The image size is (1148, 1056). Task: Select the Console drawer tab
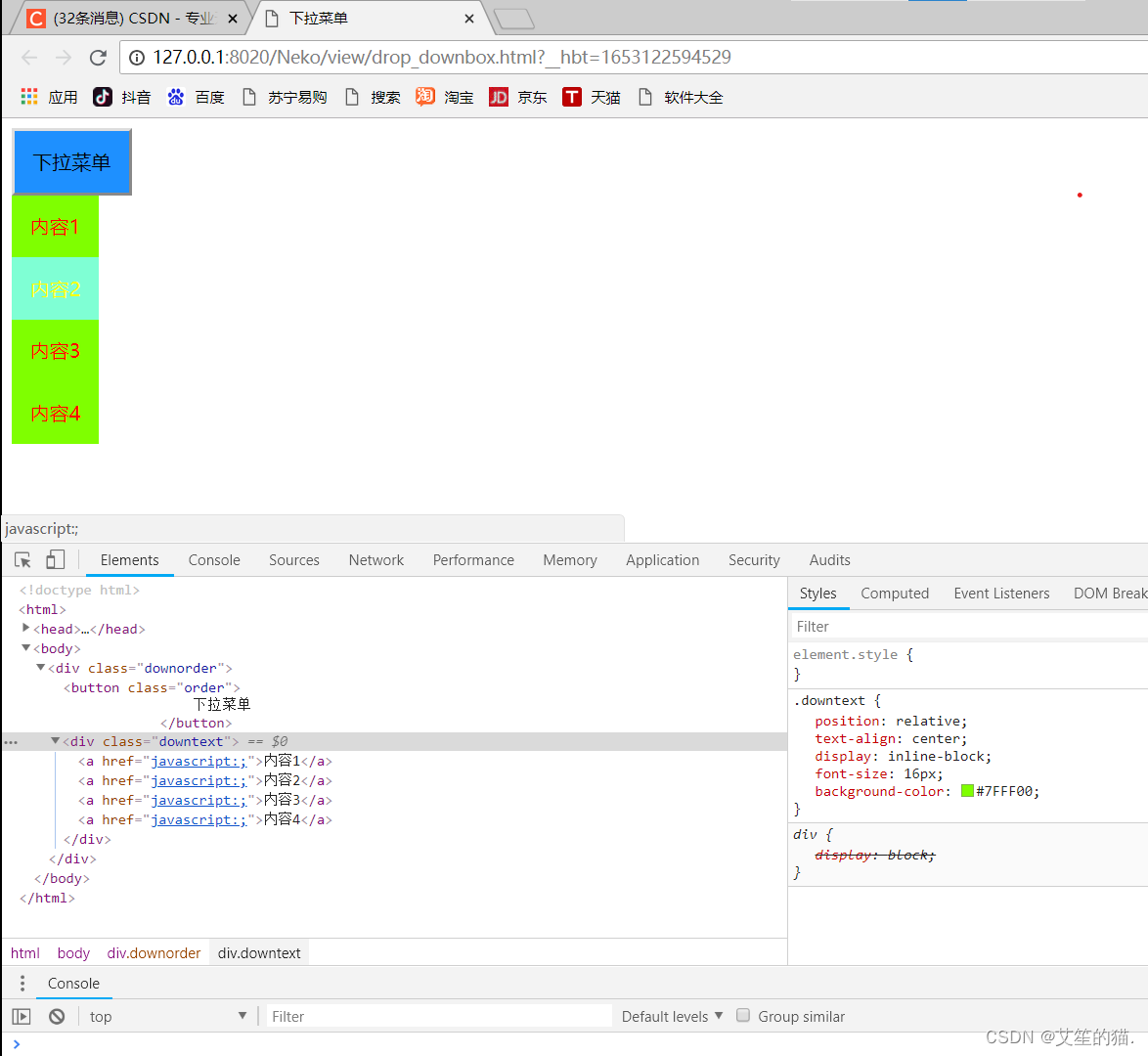pos(73,983)
